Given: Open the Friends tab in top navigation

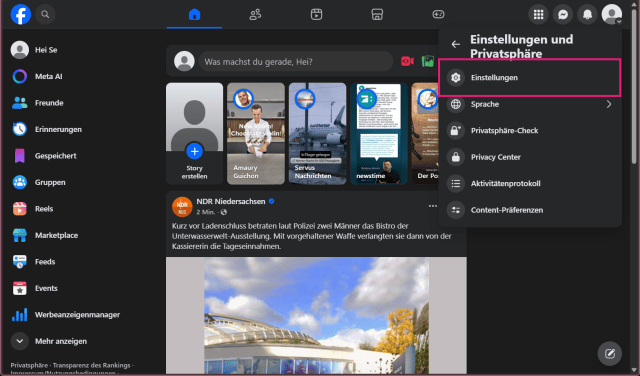Looking at the screenshot, I should (x=255, y=15).
